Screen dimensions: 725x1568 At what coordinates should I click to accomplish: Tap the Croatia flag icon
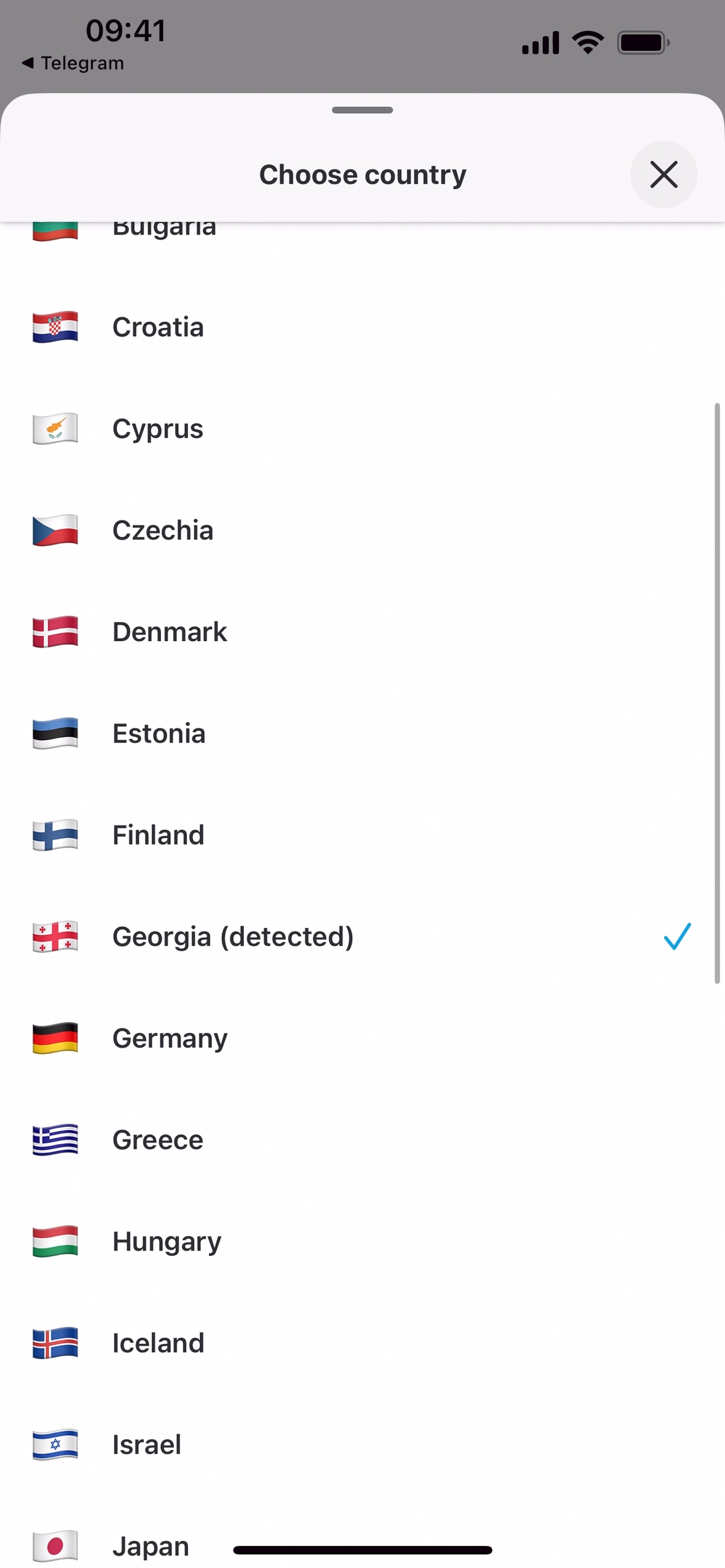coord(55,327)
